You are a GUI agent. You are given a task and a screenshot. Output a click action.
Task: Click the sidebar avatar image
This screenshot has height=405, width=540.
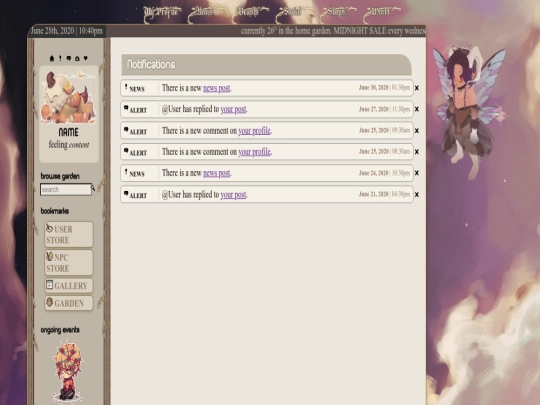pos(69,97)
